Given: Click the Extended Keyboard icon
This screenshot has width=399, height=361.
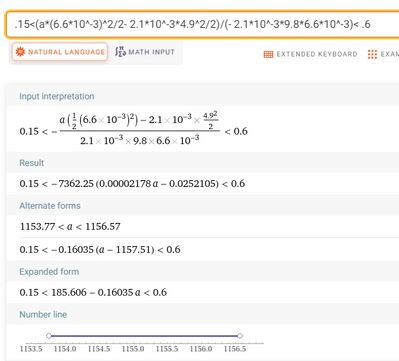Looking at the screenshot, I should [x=268, y=54].
